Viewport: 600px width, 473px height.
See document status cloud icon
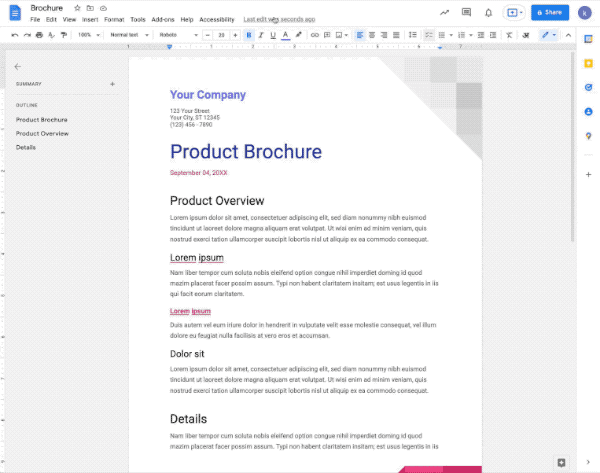coord(103,8)
